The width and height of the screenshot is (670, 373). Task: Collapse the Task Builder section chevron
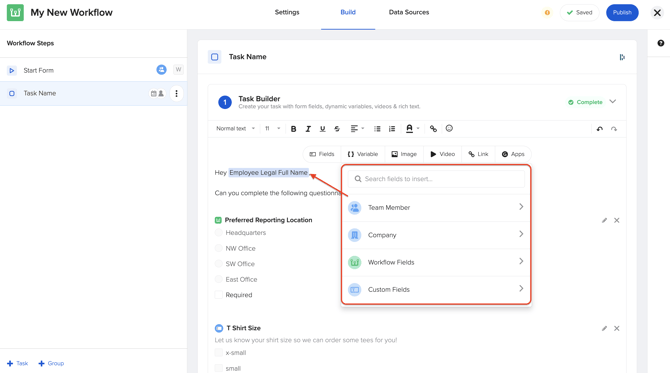click(613, 102)
